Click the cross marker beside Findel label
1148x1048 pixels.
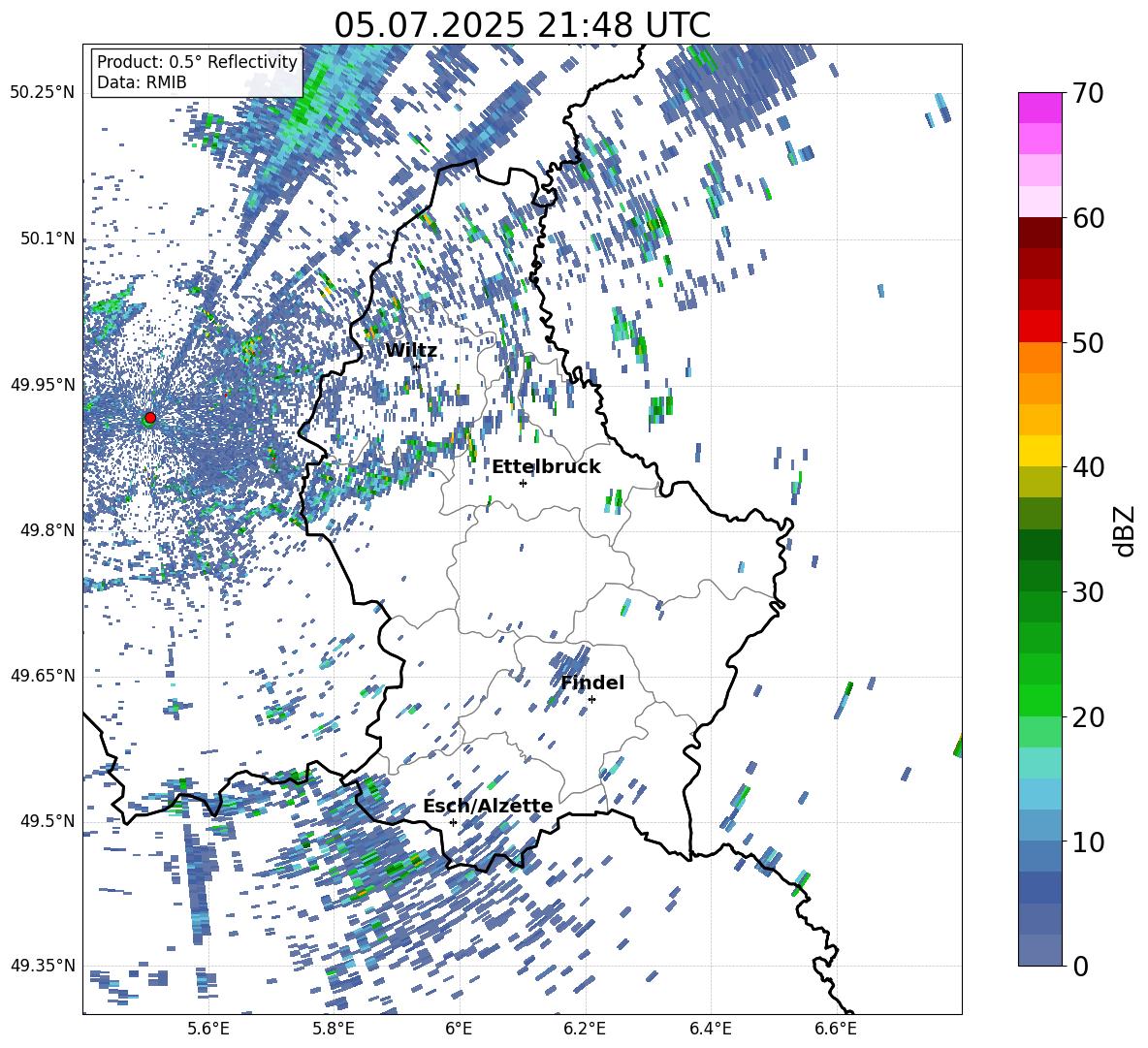click(591, 700)
